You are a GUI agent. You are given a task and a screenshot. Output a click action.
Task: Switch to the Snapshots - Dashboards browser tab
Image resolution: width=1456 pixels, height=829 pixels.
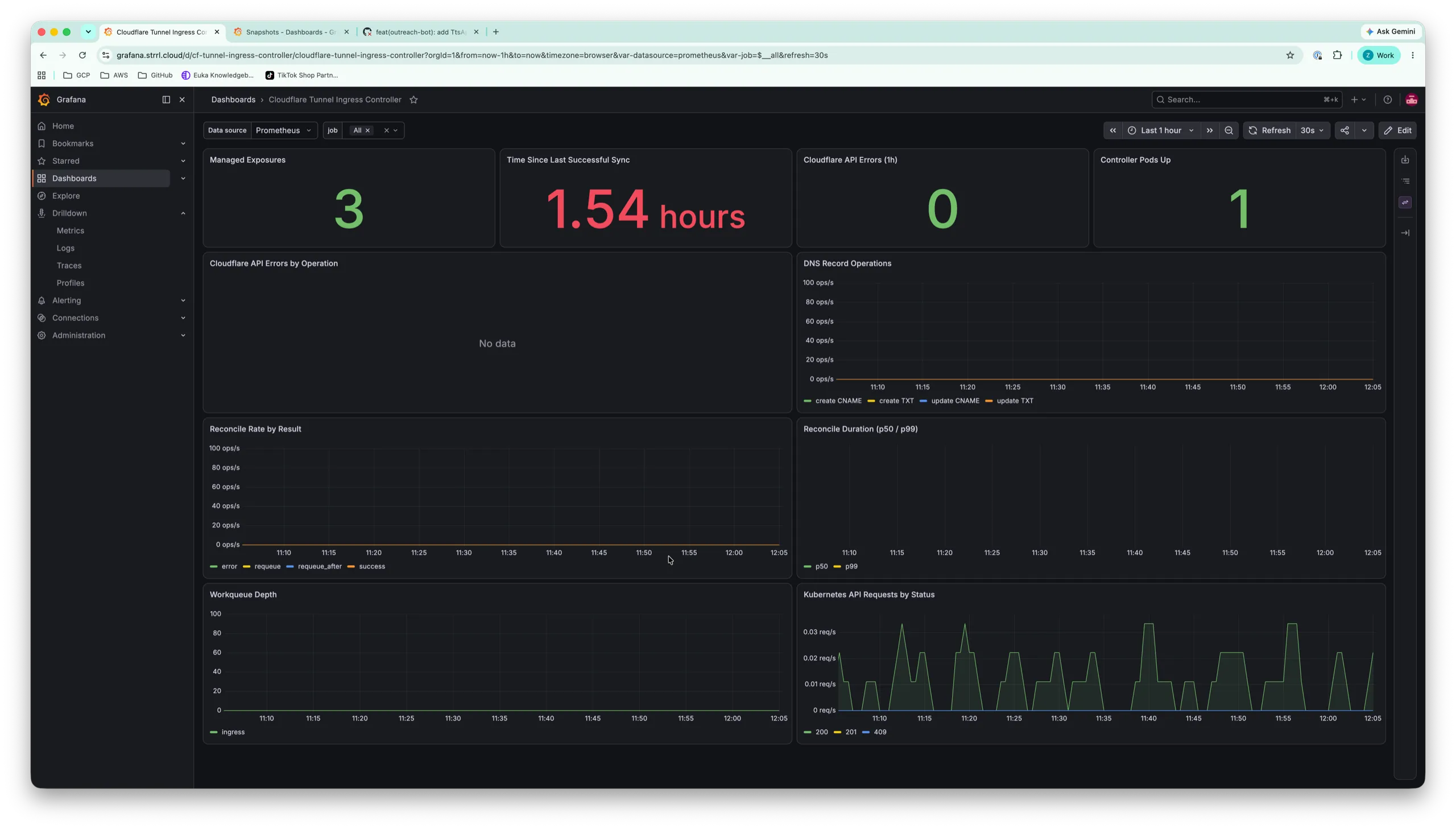[x=290, y=32]
